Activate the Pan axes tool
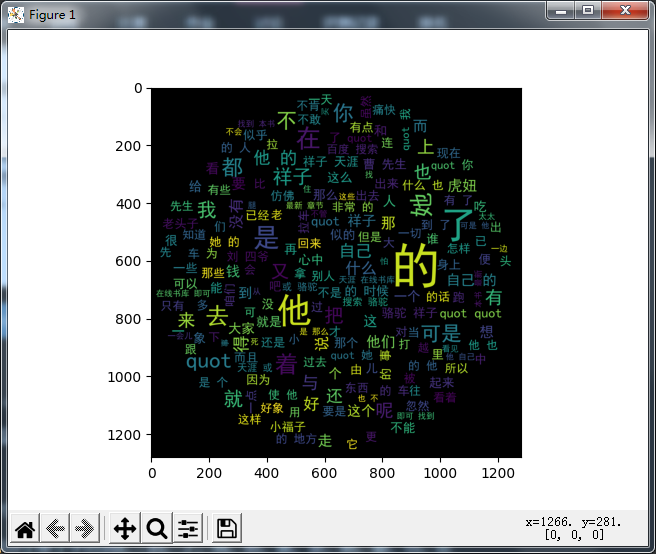 tap(125, 528)
